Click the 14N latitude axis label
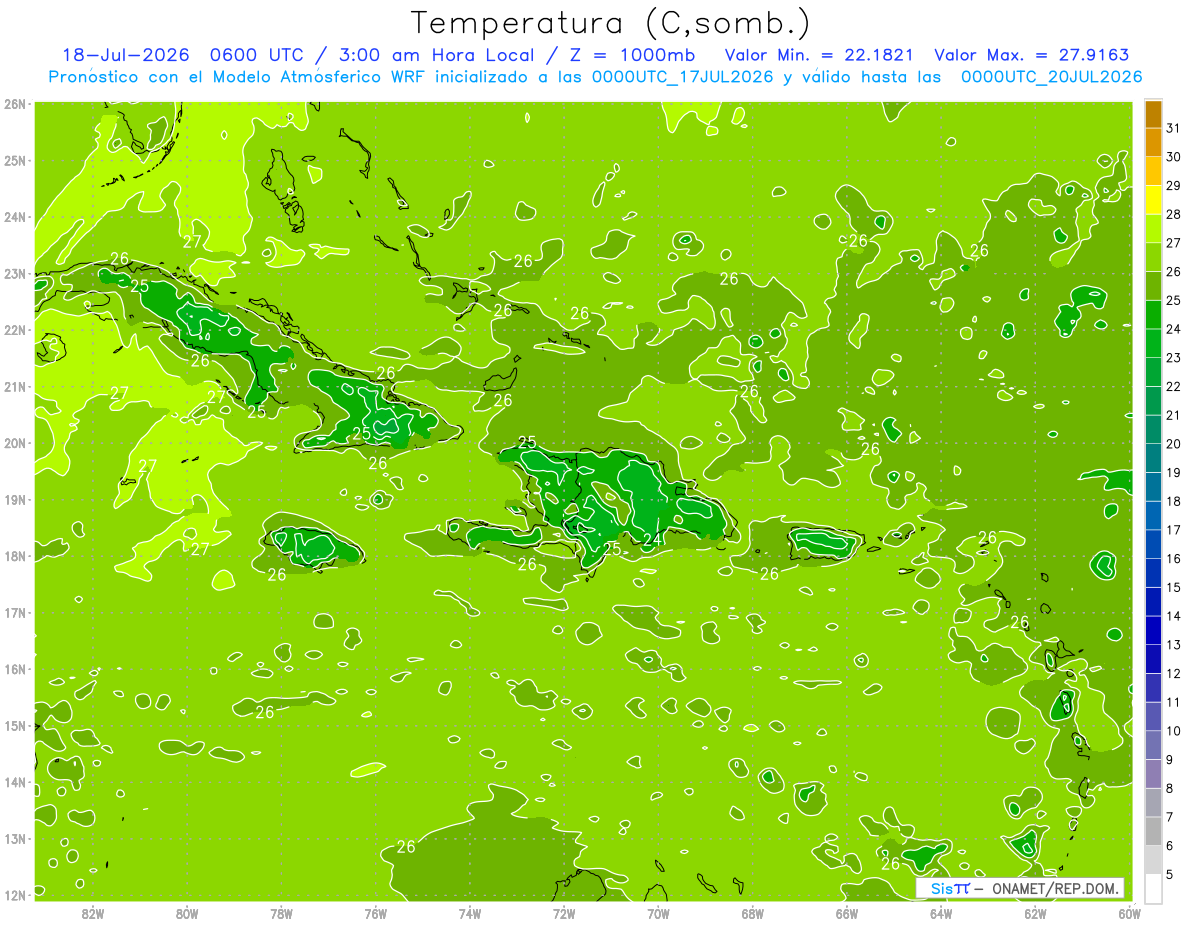1200x927 pixels. tap(15, 782)
